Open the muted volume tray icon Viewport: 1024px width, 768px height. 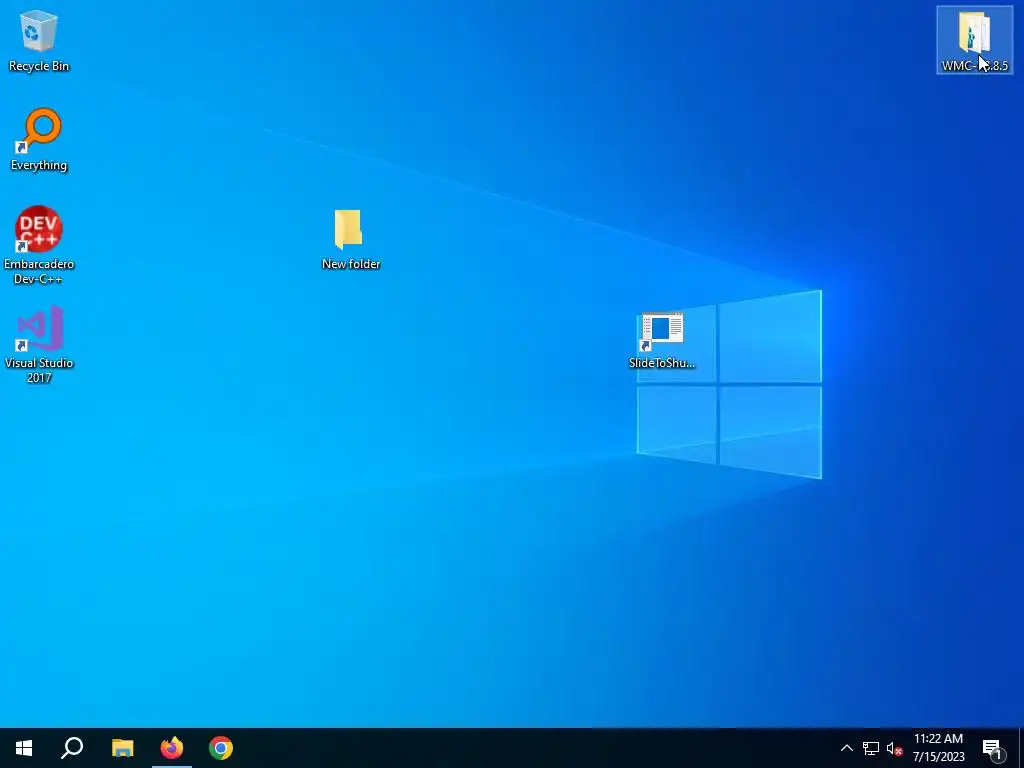pyautogui.click(x=895, y=748)
